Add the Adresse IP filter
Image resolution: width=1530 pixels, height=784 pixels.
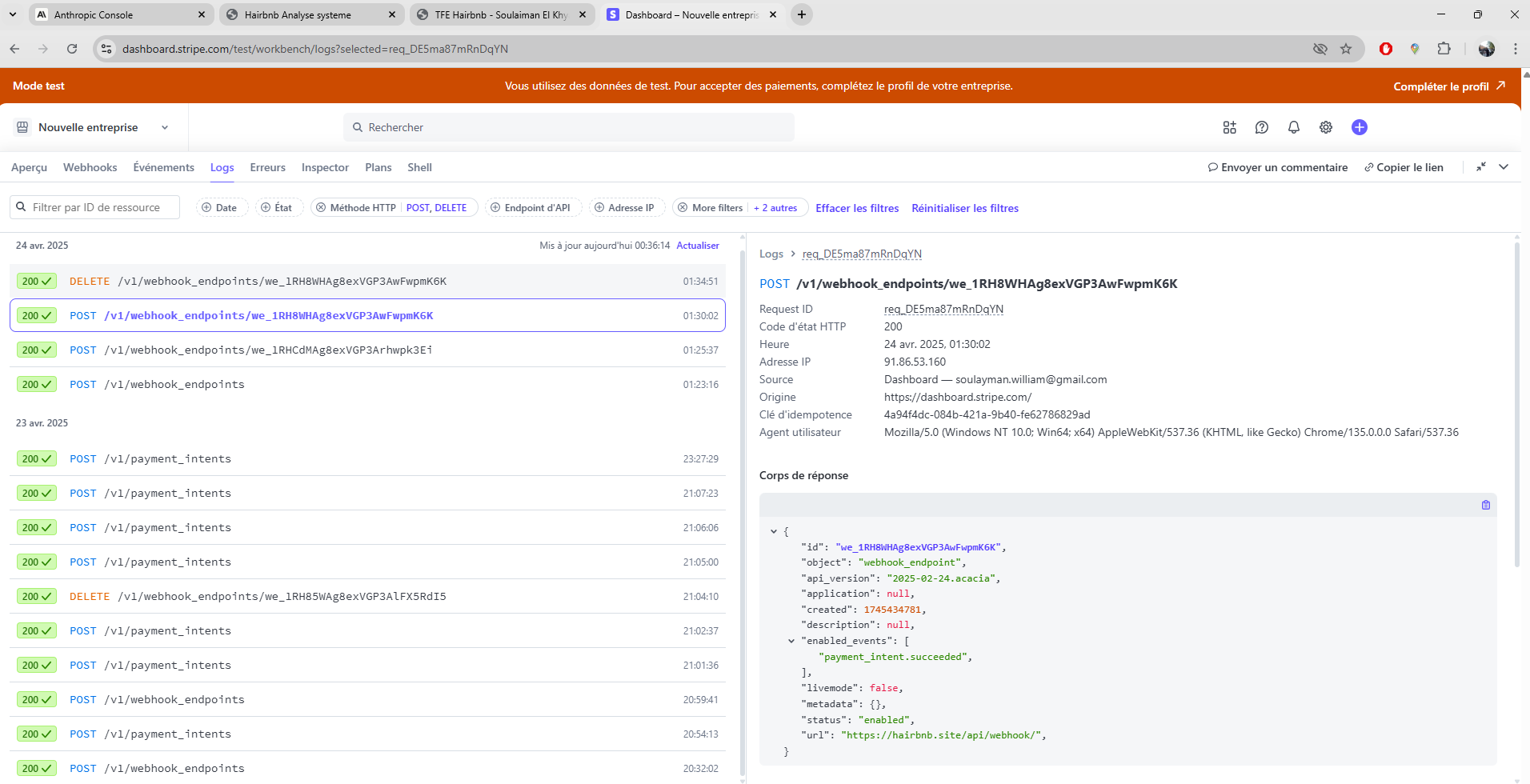623,208
